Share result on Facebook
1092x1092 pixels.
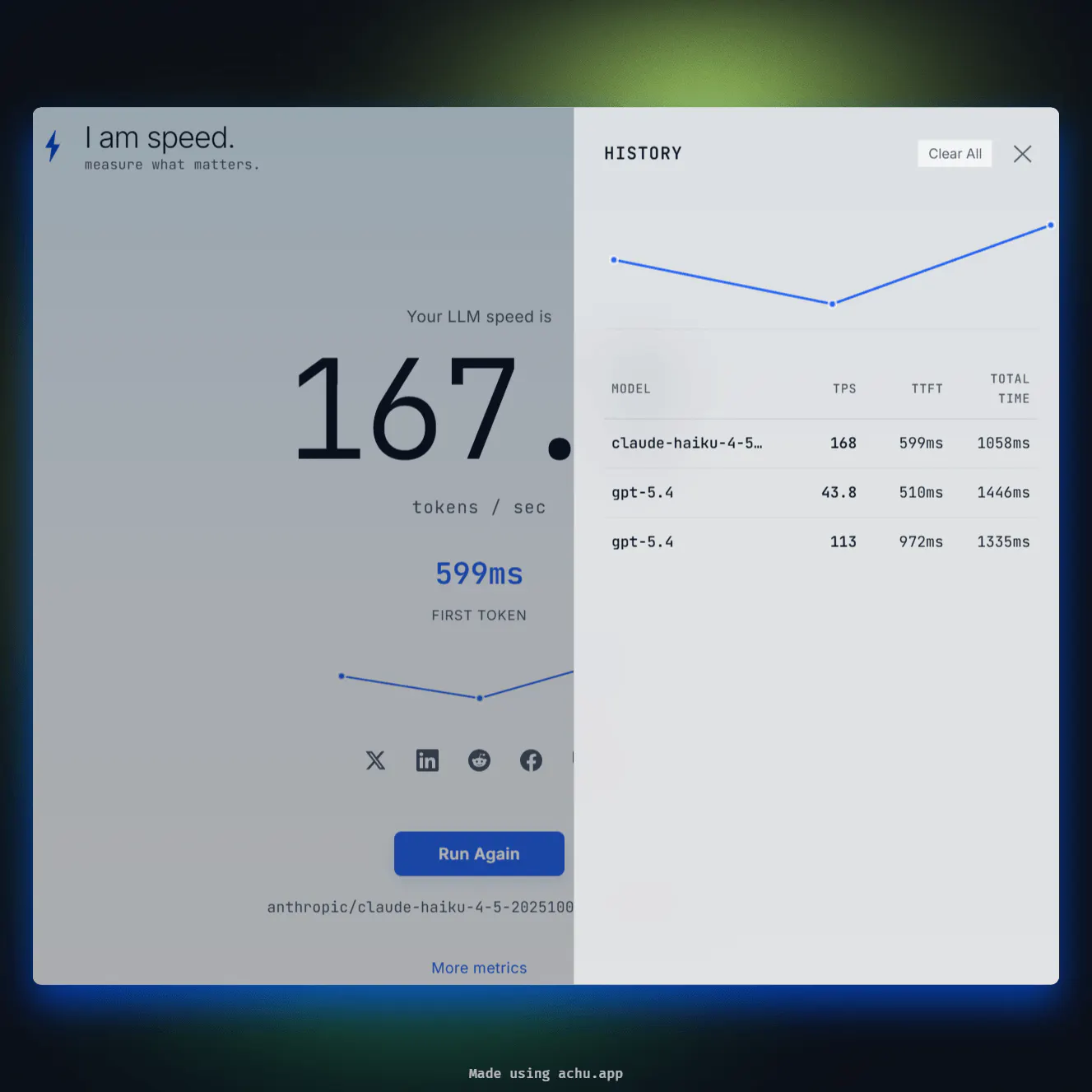[x=531, y=760]
